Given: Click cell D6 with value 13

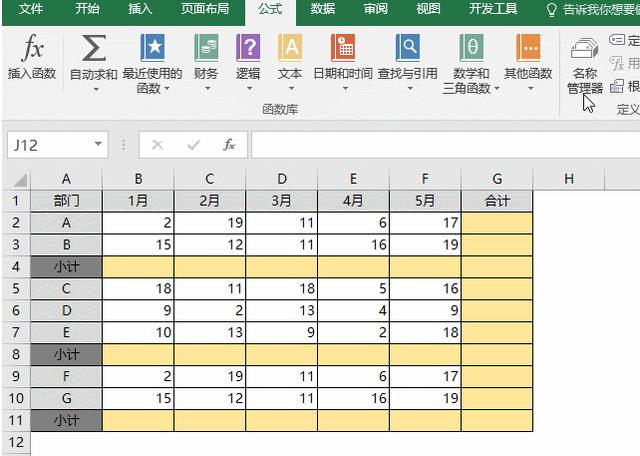Looking at the screenshot, I should click(282, 311).
